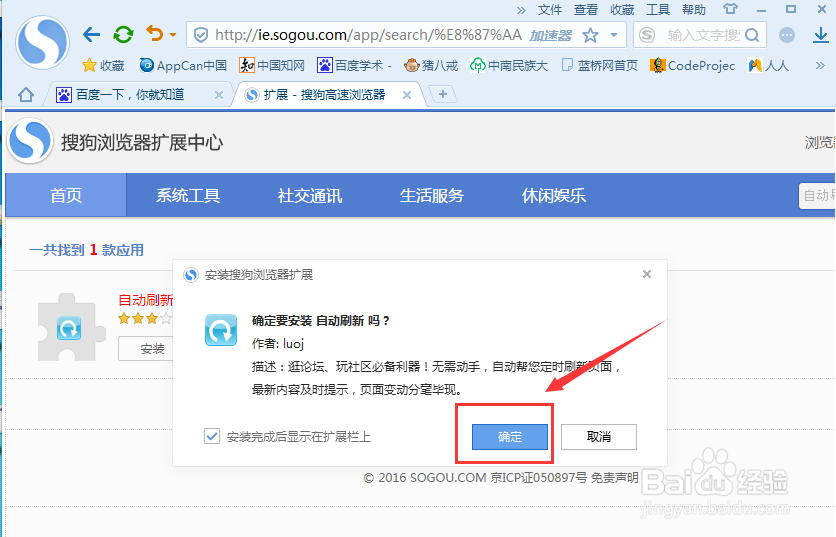The width and height of the screenshot is (836, 537).
Task: Click the round chat bubble icon
Action: [x=787, y=35]
